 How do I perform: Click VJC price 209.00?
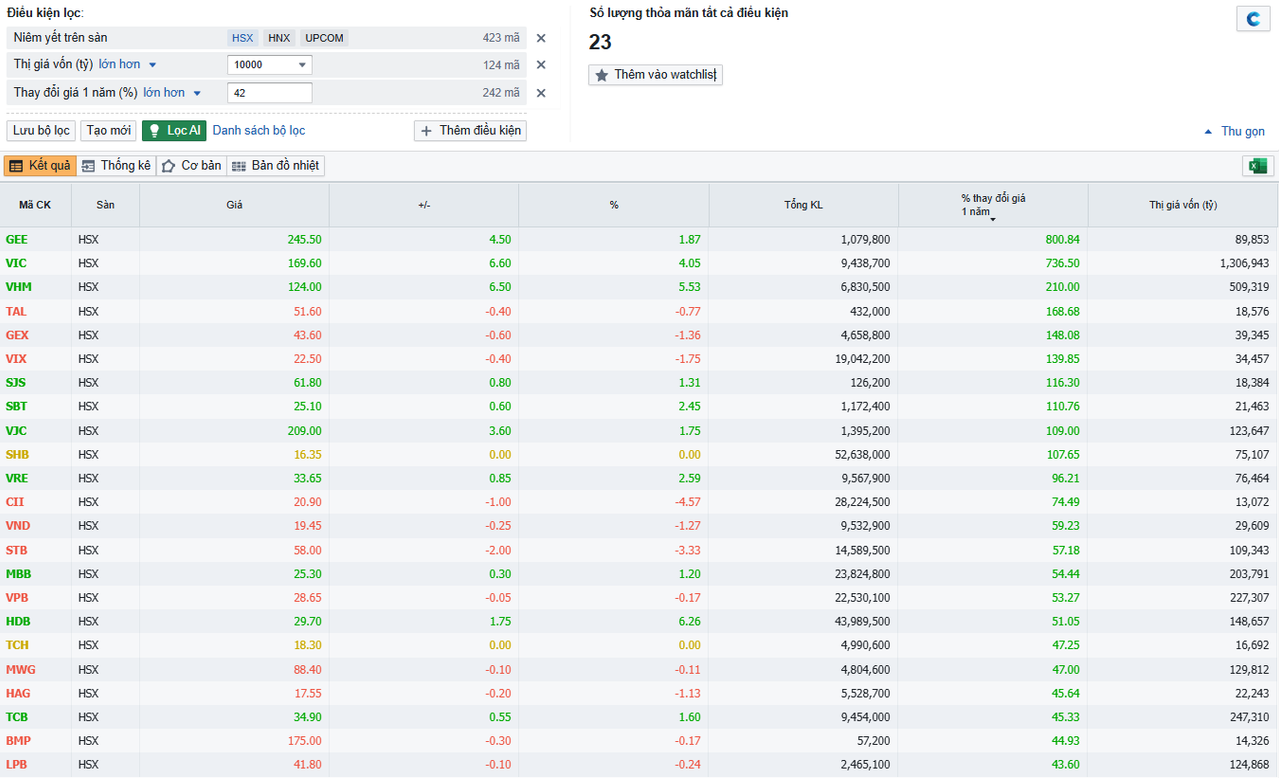[x=305, y=431]
